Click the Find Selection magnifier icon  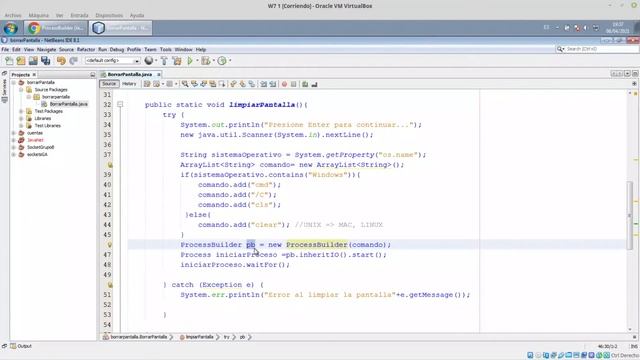coord(185,84)
